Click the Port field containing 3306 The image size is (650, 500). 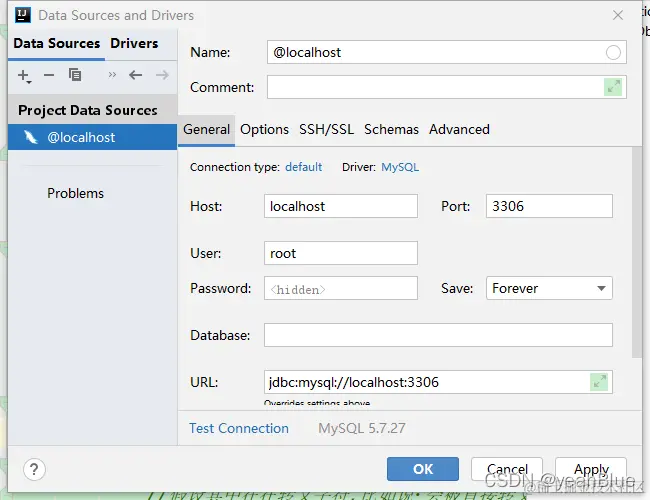(x=549, y=206)
